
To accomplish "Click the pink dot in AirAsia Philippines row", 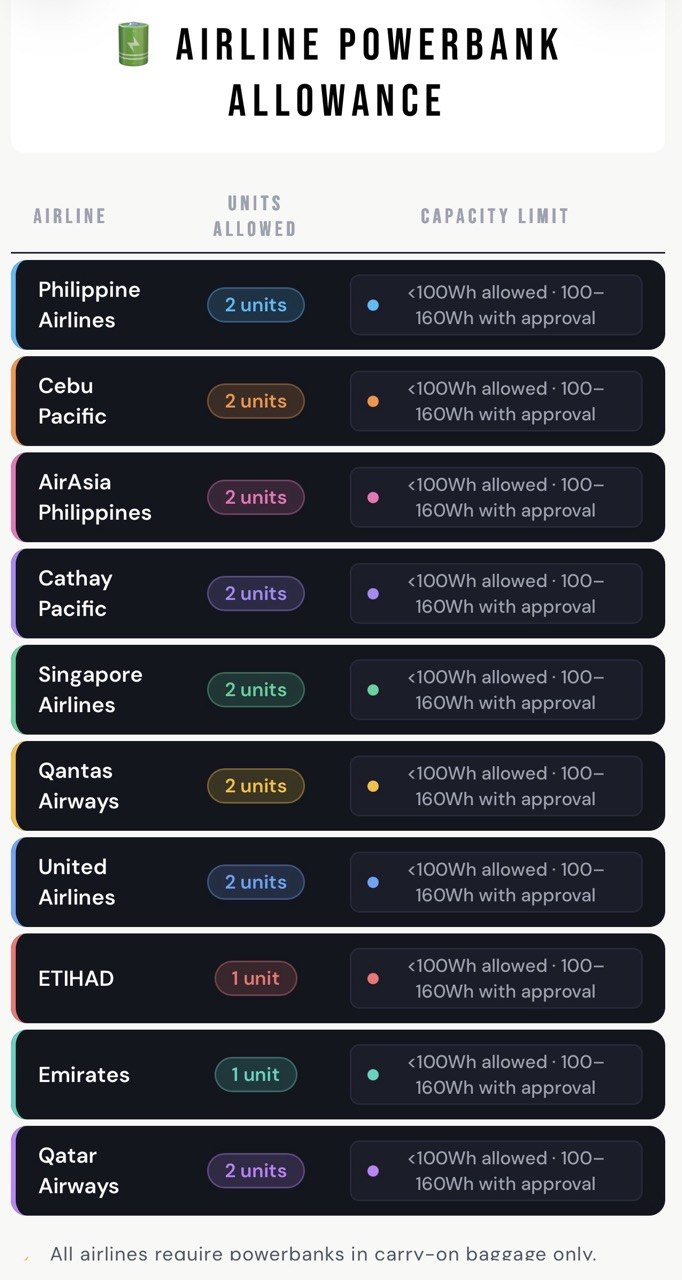I will tap(373, 497).
